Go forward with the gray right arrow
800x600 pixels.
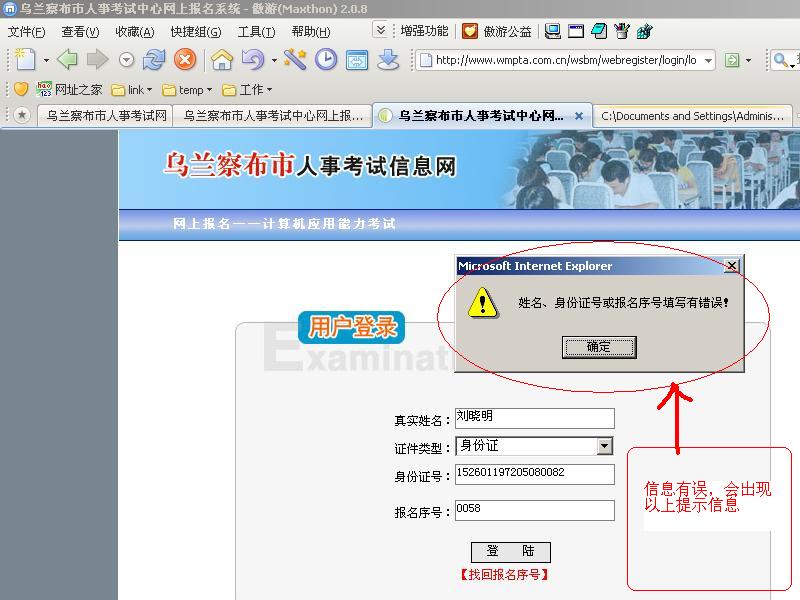pos(97,60)
